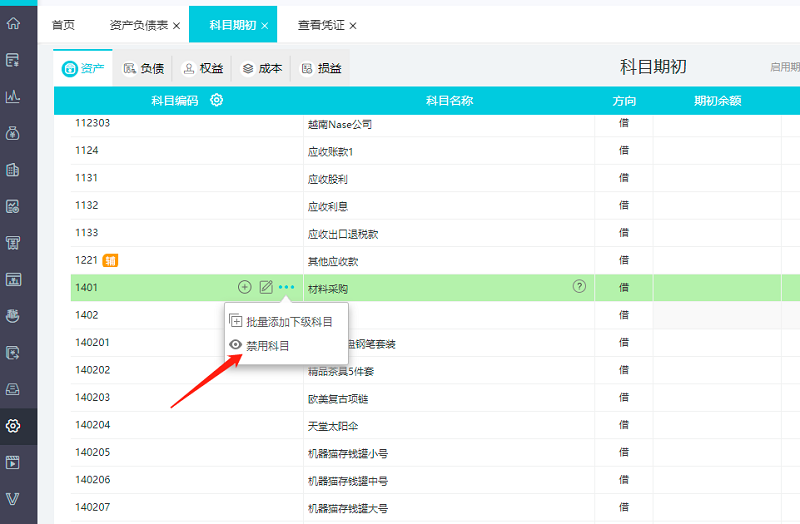Image resolution: width=800 pixels, height=524 pixels.
Task: Select account code 140207
Action: (92, 507)
